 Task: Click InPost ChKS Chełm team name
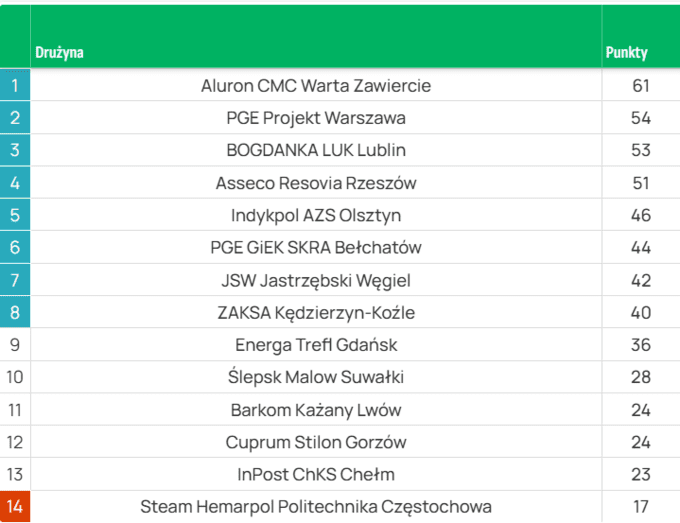click(316, 474)
